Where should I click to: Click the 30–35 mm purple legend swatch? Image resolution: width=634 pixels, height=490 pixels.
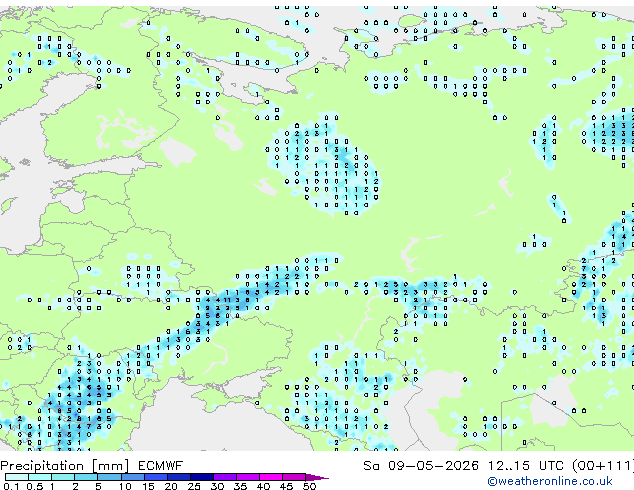click(225, 477)
